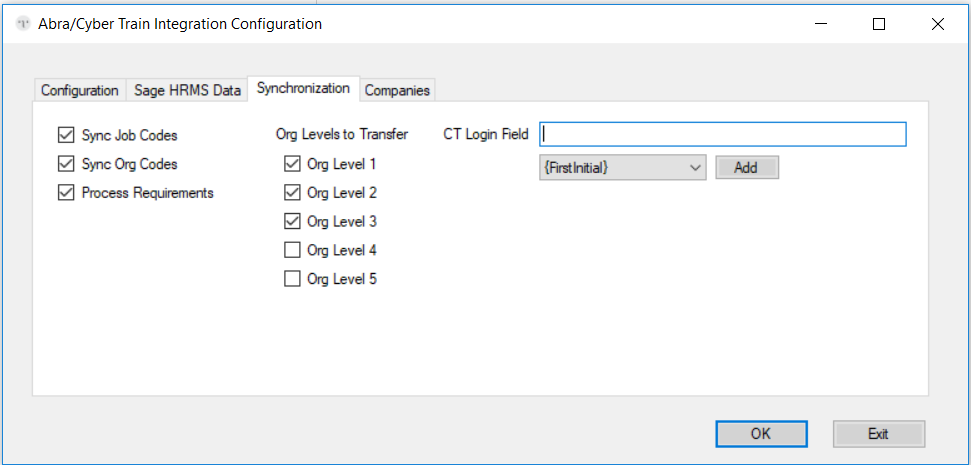Check the Org Level 5 box

(x=292, y=279)
